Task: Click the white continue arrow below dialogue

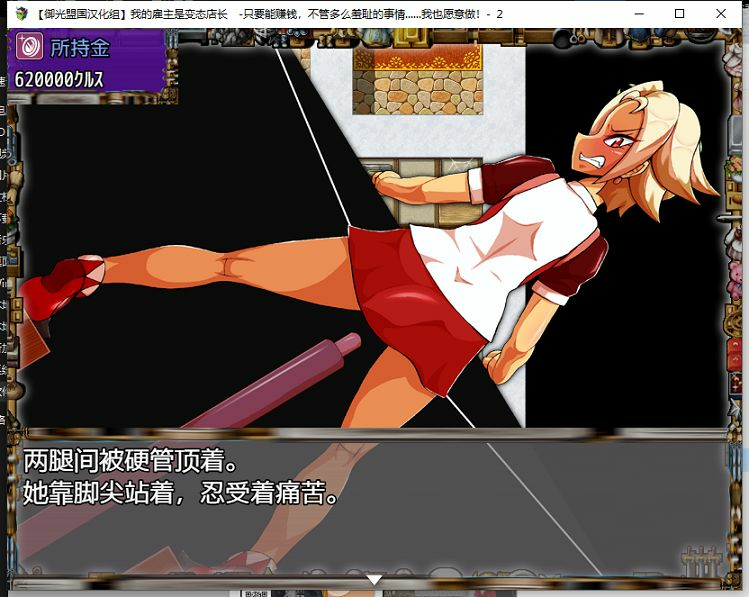Action: [x=374, y=579]
